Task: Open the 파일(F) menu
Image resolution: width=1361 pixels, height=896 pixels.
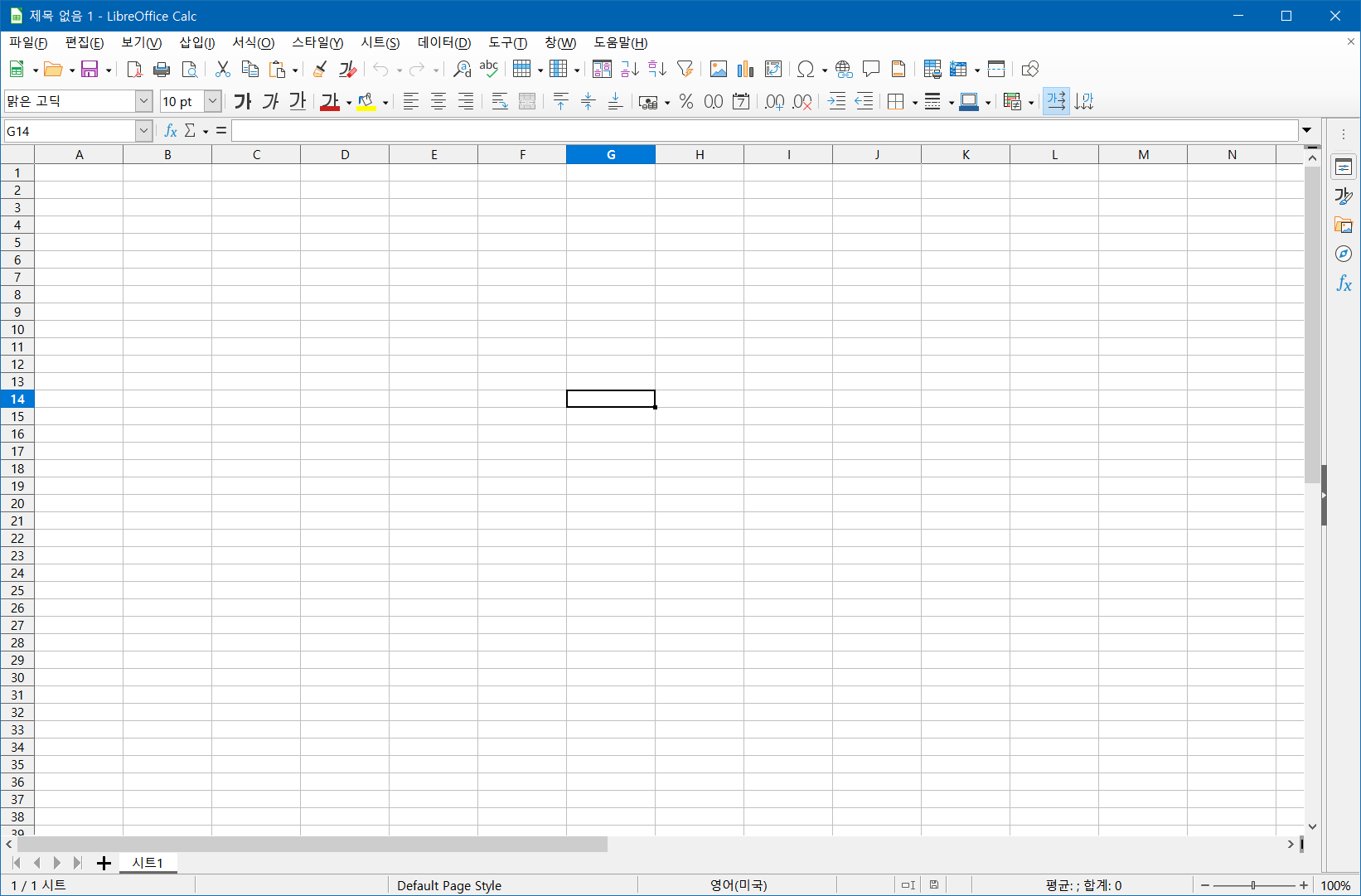Action: click(x=28, y=42)
